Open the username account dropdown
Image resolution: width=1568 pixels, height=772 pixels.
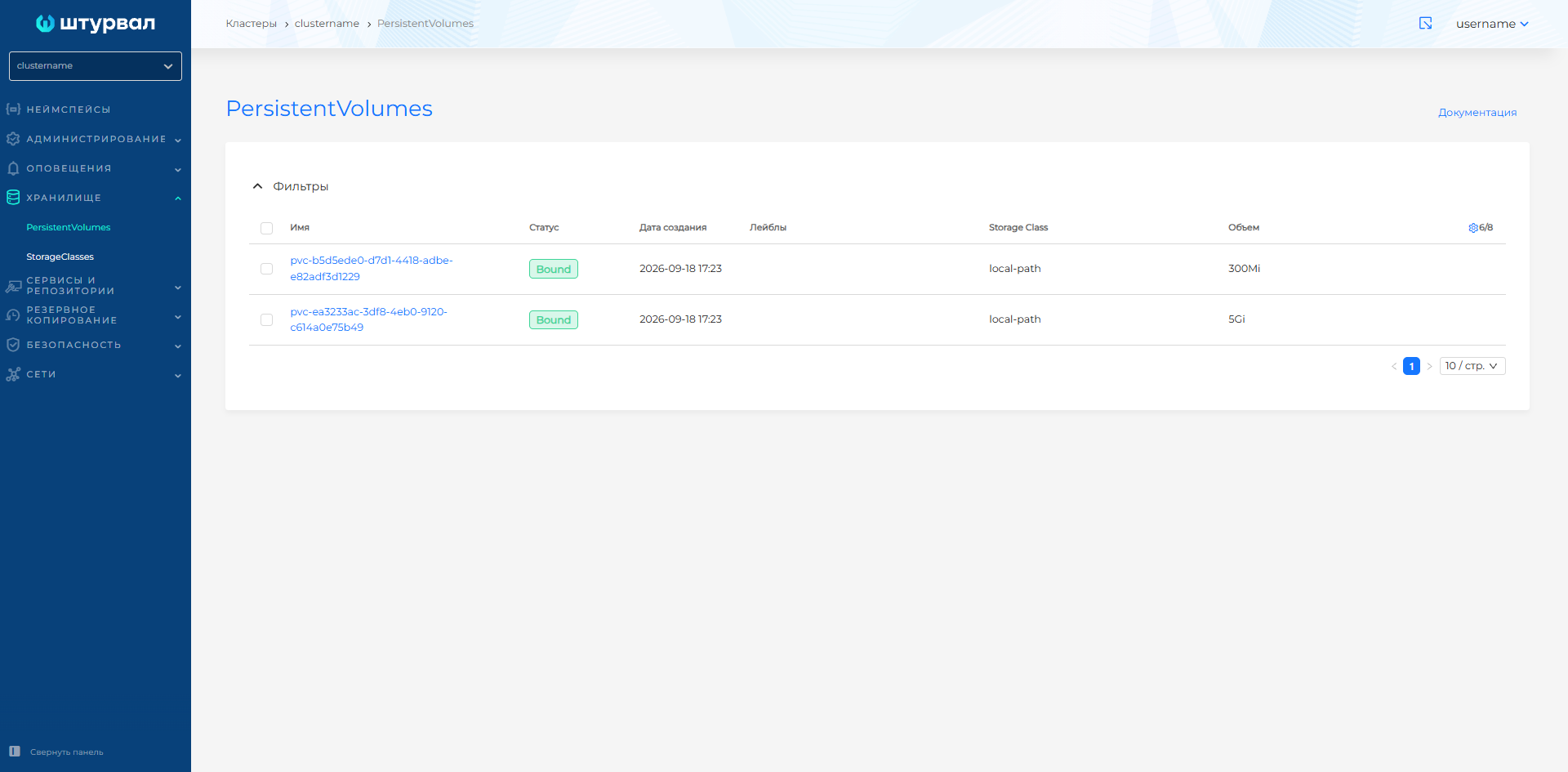(1492, 24)
